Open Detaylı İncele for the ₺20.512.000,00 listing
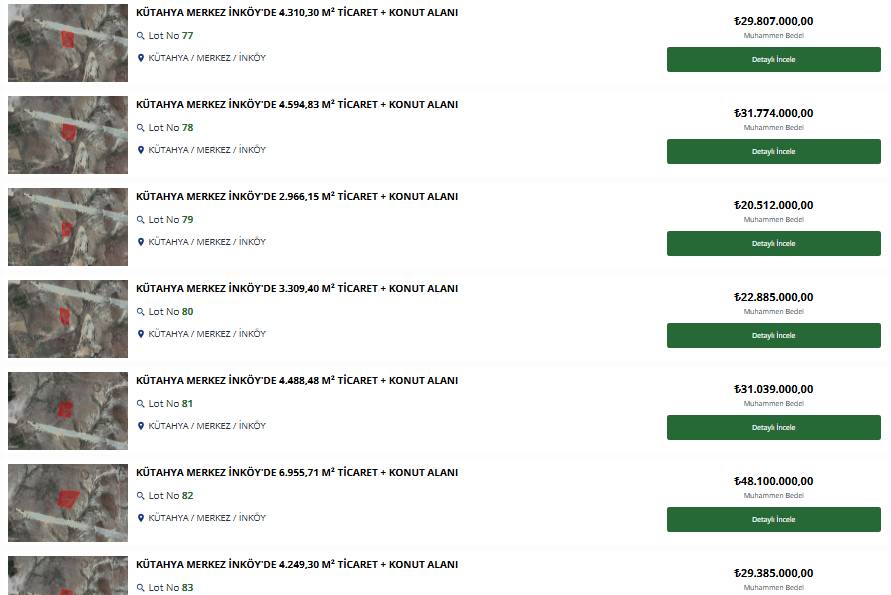This screenshot has width=891, height=595. [x=773, y=244]
